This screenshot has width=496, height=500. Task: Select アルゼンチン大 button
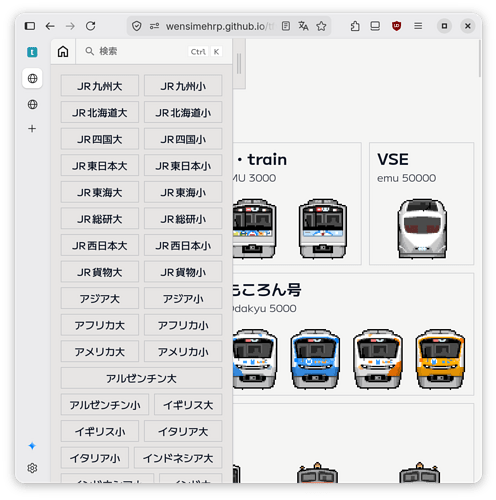coord(141,378)
